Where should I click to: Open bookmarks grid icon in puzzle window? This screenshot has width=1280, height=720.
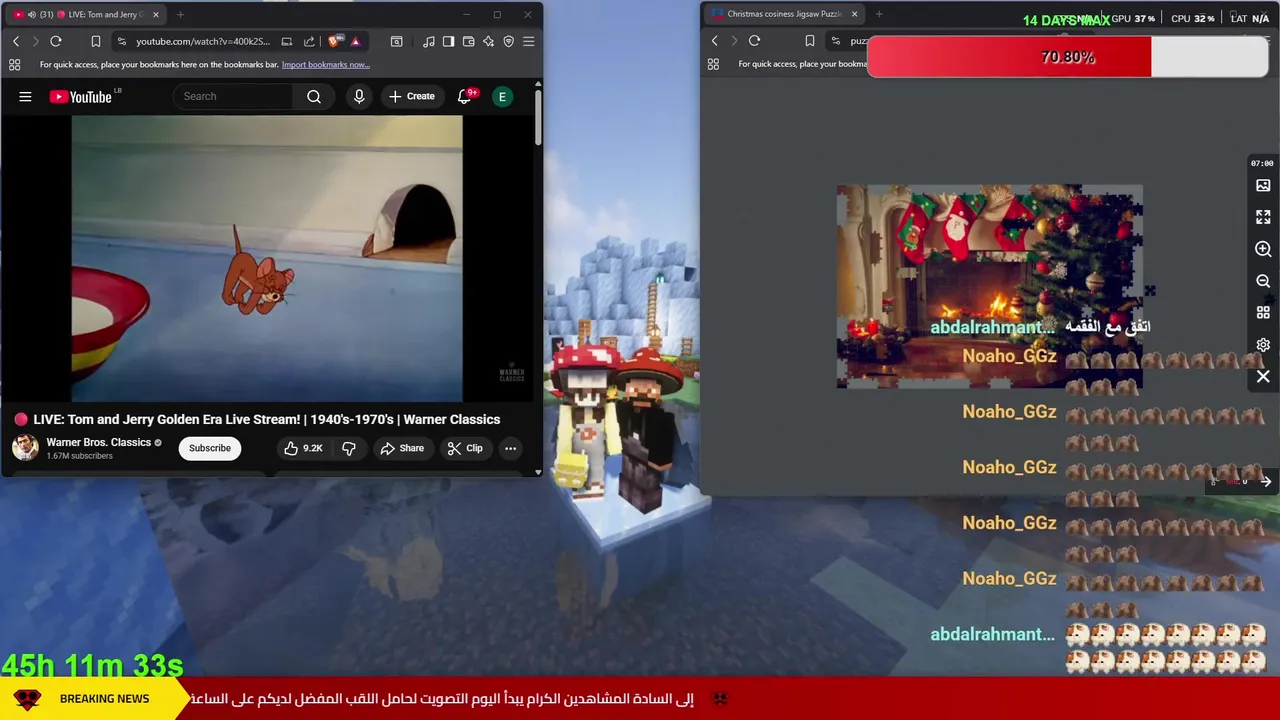coord(713,64)
